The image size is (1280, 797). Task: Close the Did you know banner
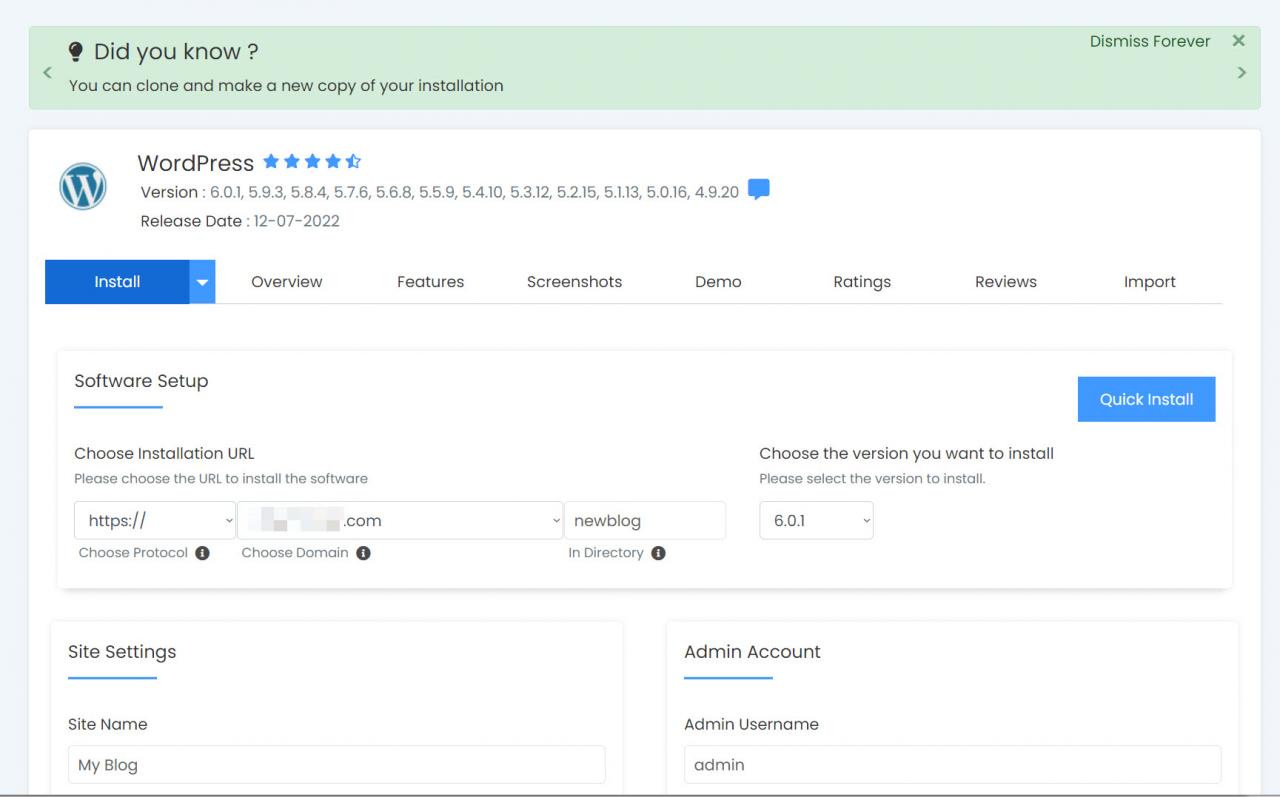coord(1239,41)
